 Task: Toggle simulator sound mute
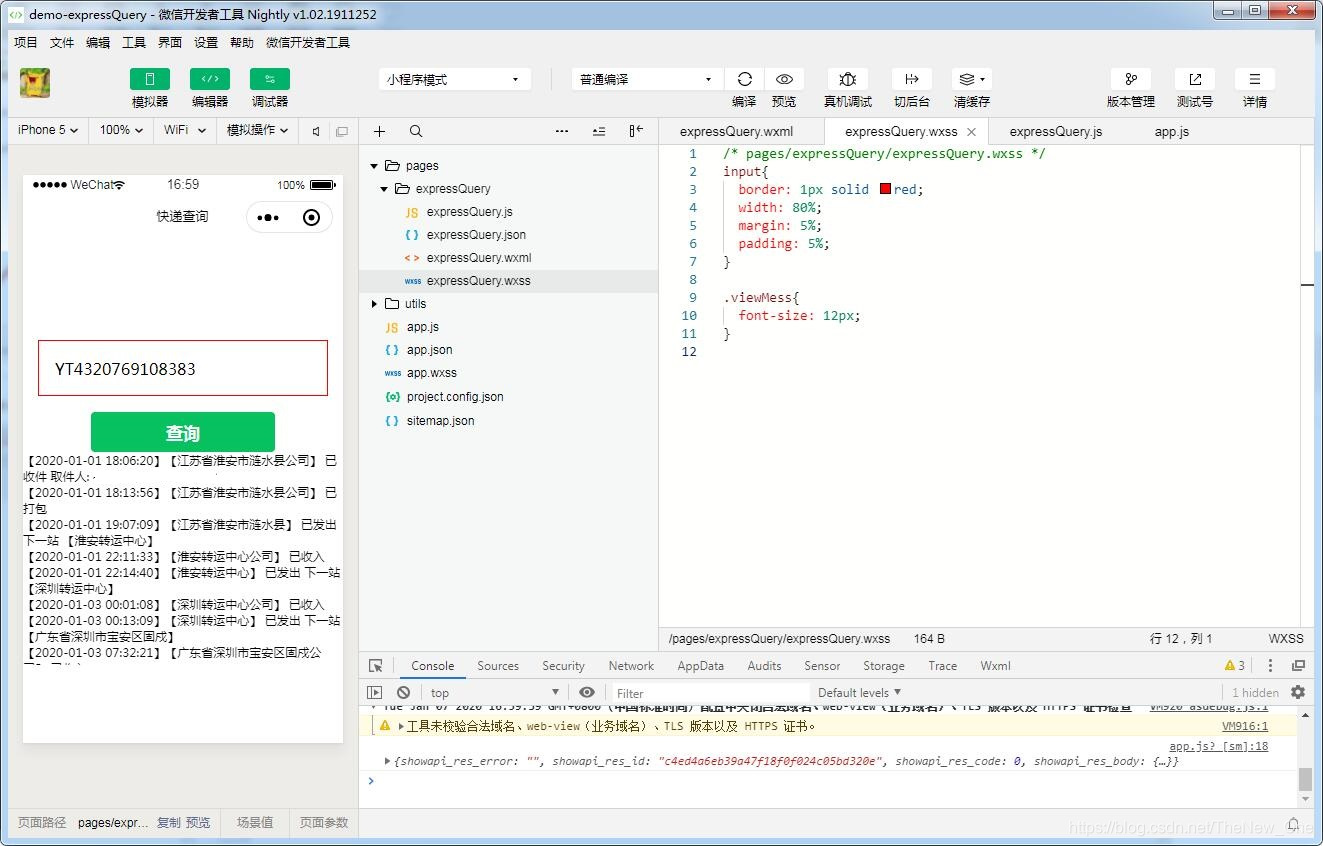pyautogui.click(x=316, y=131)
